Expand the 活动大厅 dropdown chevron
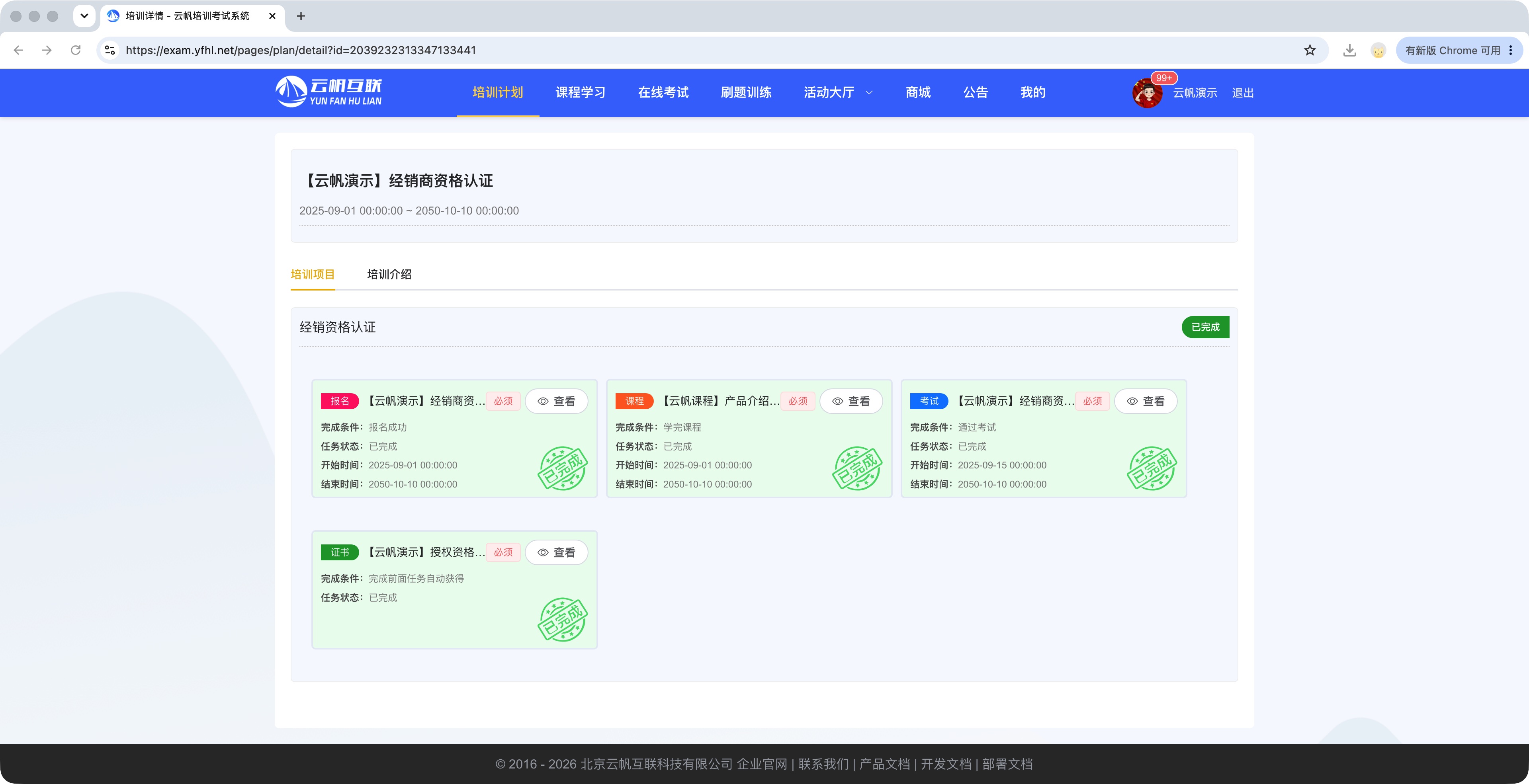This screenshot has height=784, width=1529. click(x=870, y=92)
